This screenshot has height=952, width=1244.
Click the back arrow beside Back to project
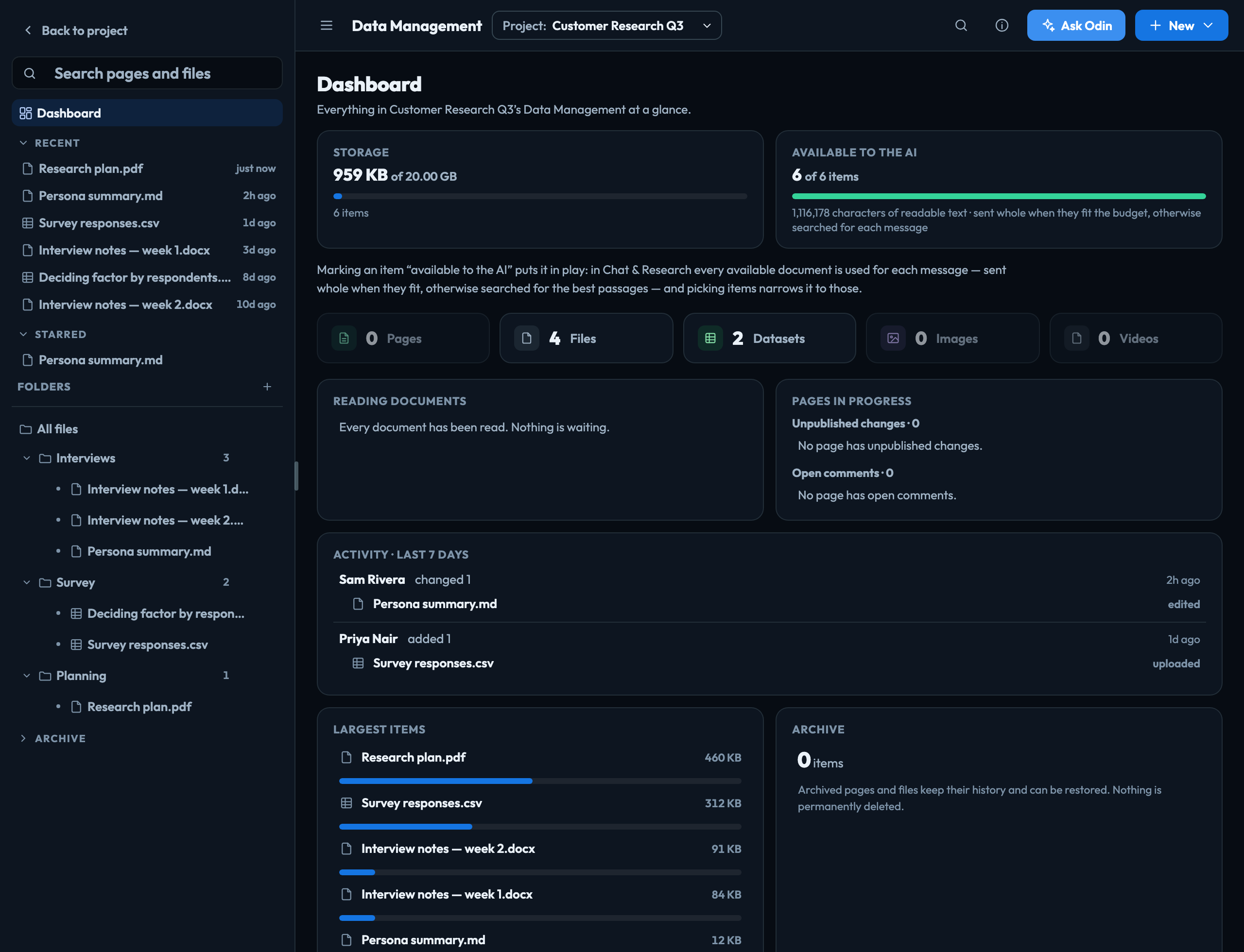[28, 30]
